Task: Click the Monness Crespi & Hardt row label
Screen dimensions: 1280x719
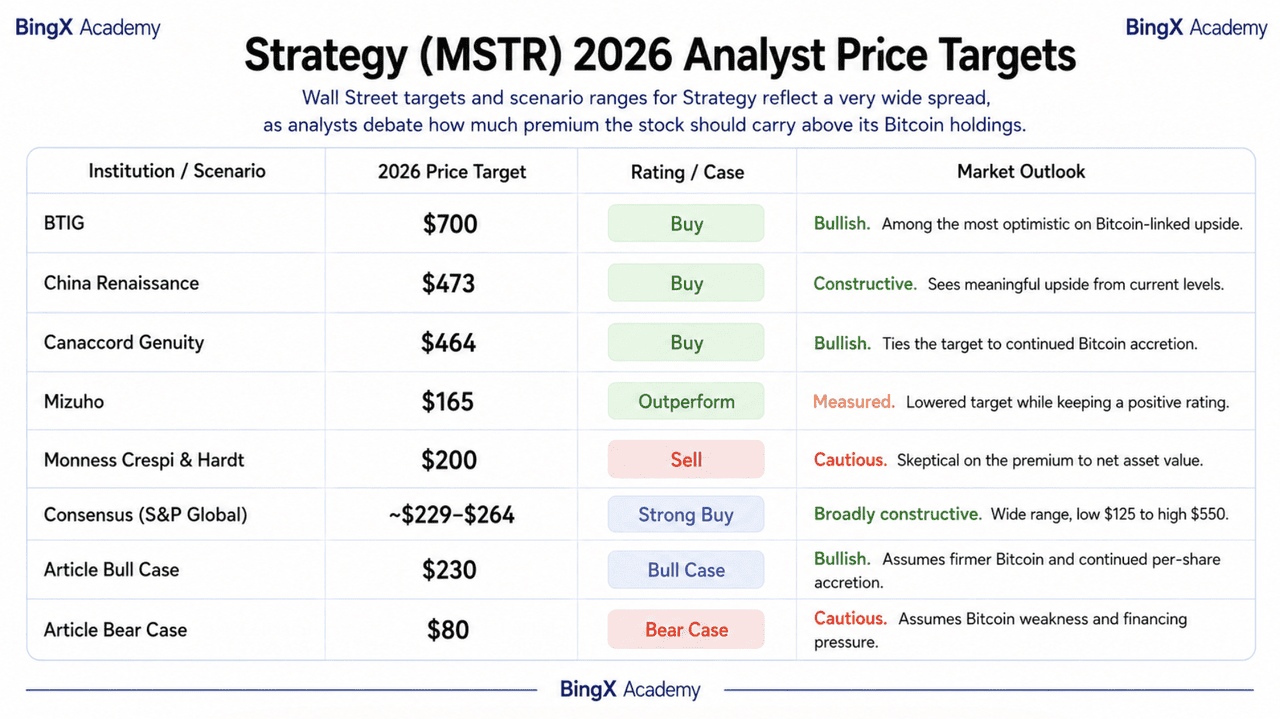Action: 144,460
